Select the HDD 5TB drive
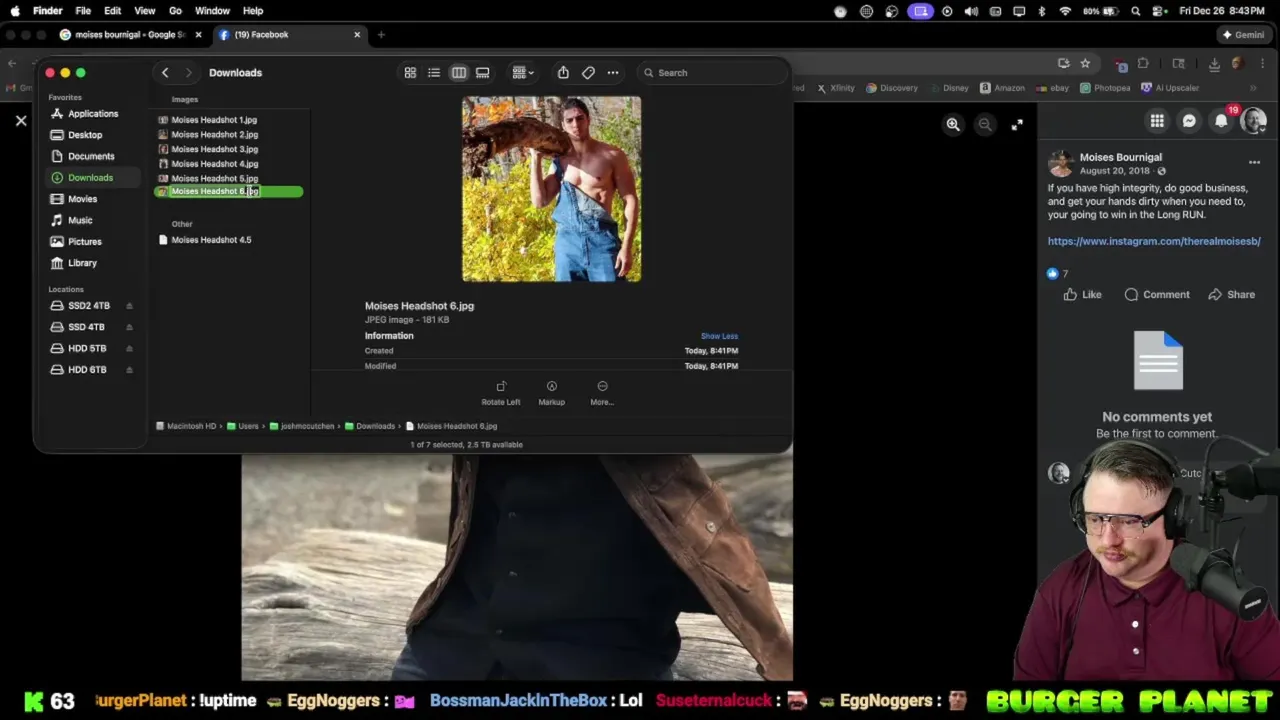 tap(86, 348)
